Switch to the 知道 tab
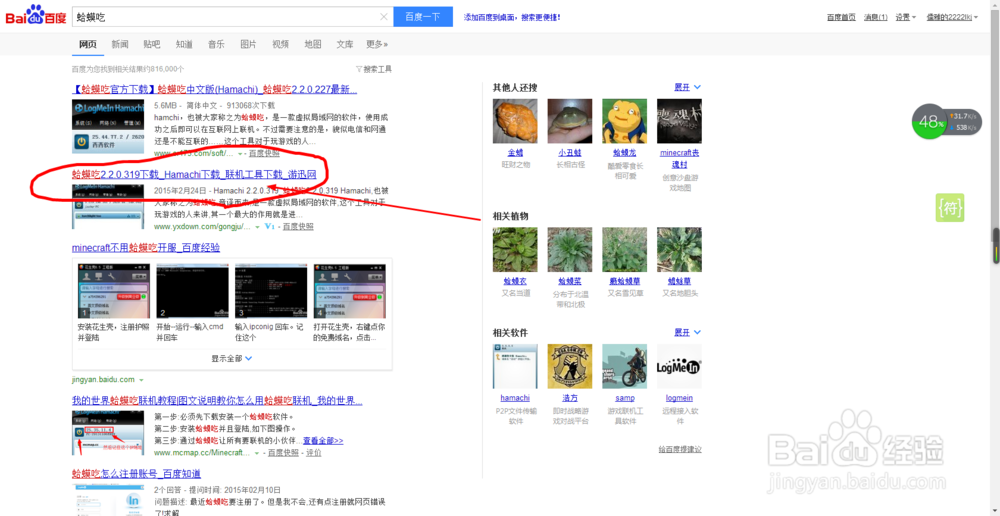This screenshot has height=516, width=1000. tap(184, 45)
